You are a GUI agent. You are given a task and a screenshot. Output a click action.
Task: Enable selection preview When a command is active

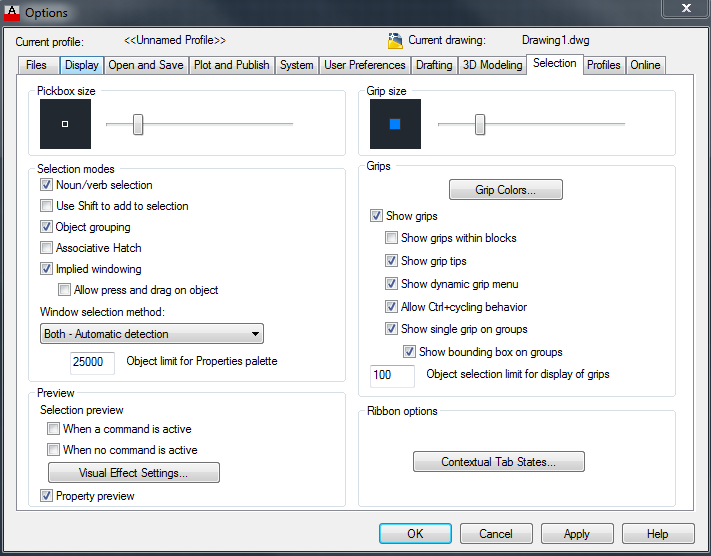point(54,429)
